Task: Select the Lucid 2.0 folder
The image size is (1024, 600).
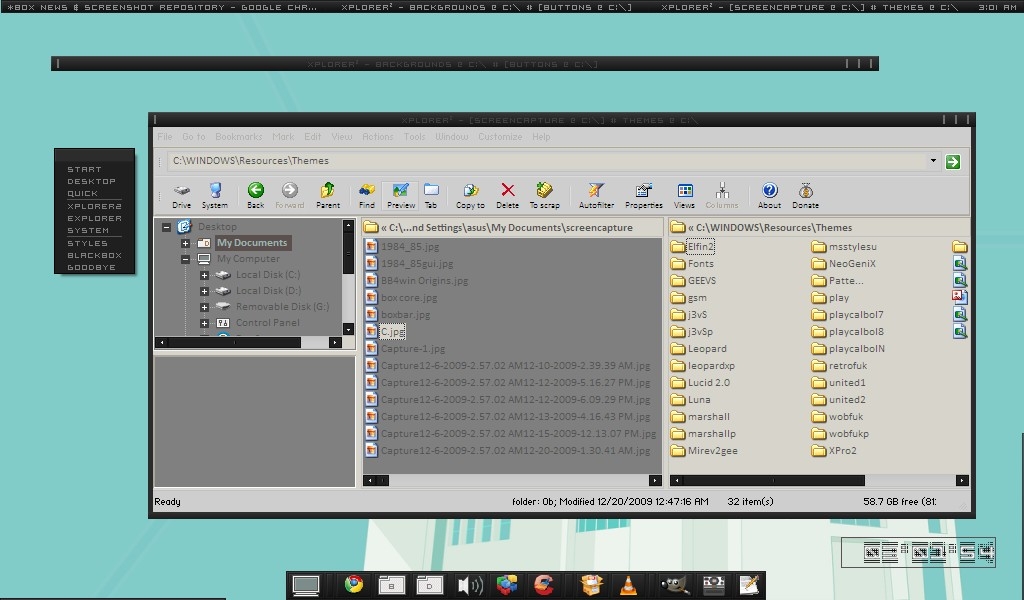Action: (709, 383)
